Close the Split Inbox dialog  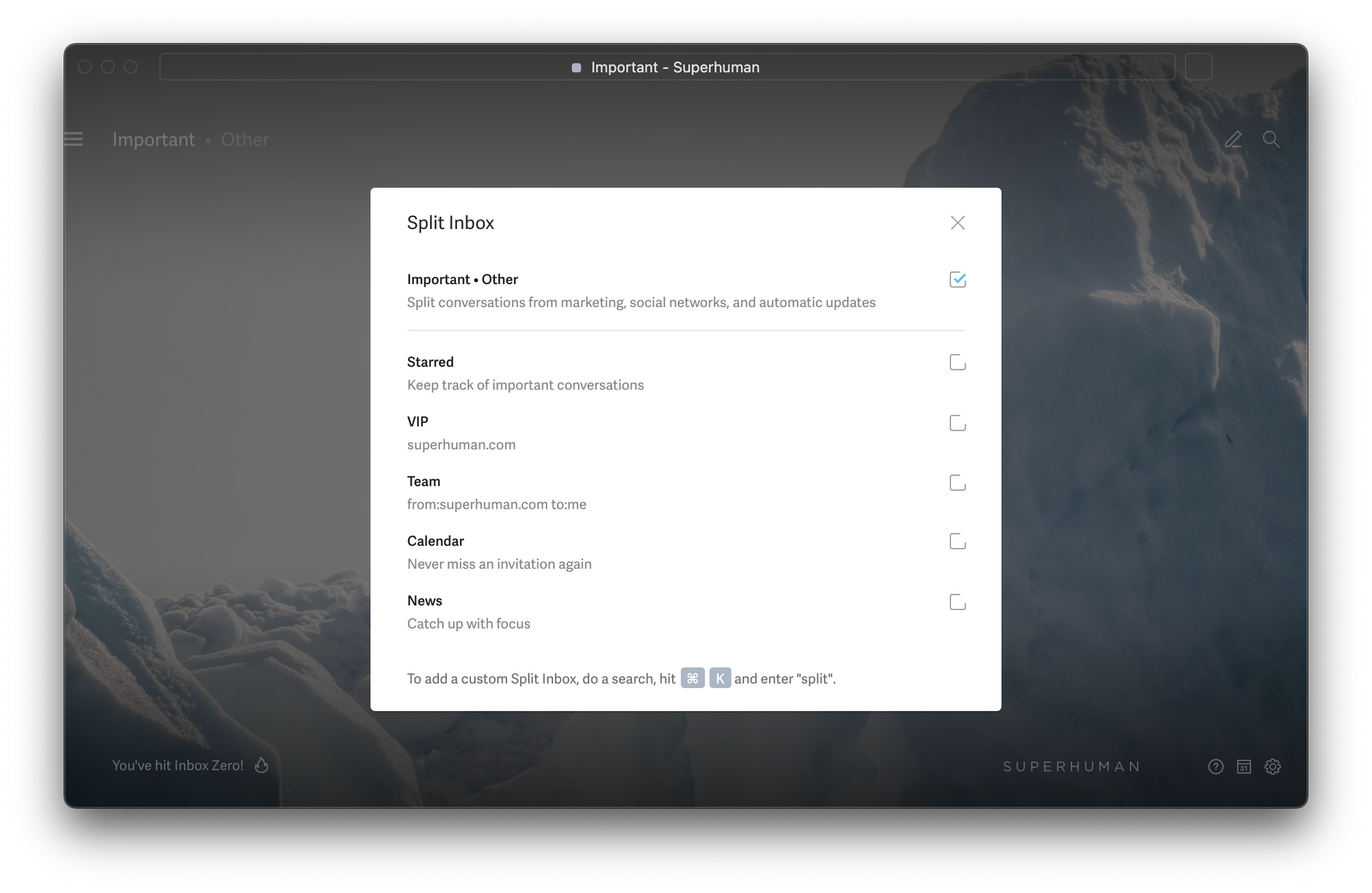(x=957, y=222)
